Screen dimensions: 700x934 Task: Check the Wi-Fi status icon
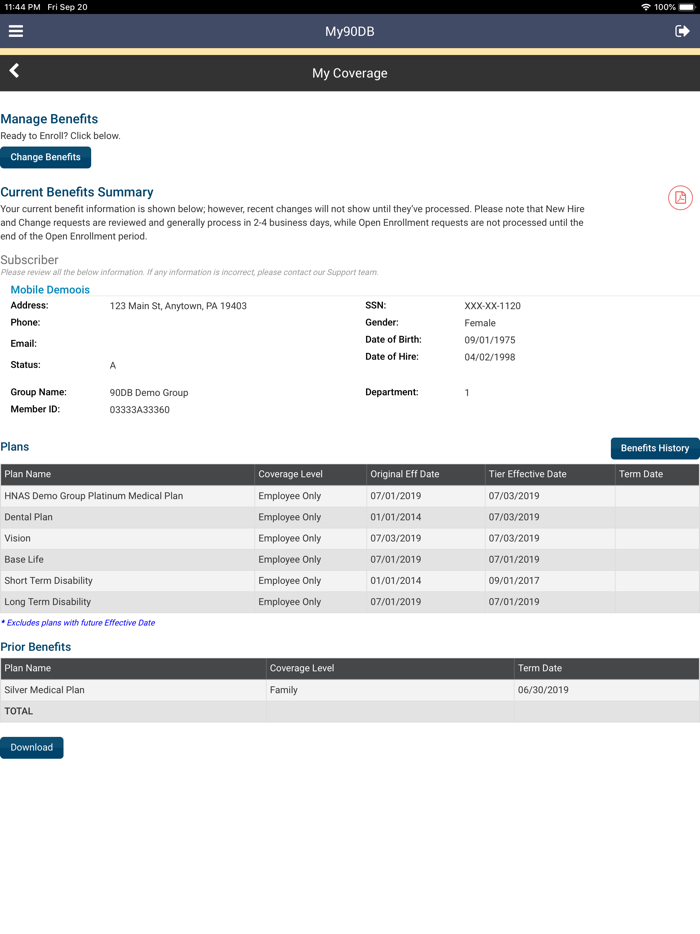coord(646,7)
